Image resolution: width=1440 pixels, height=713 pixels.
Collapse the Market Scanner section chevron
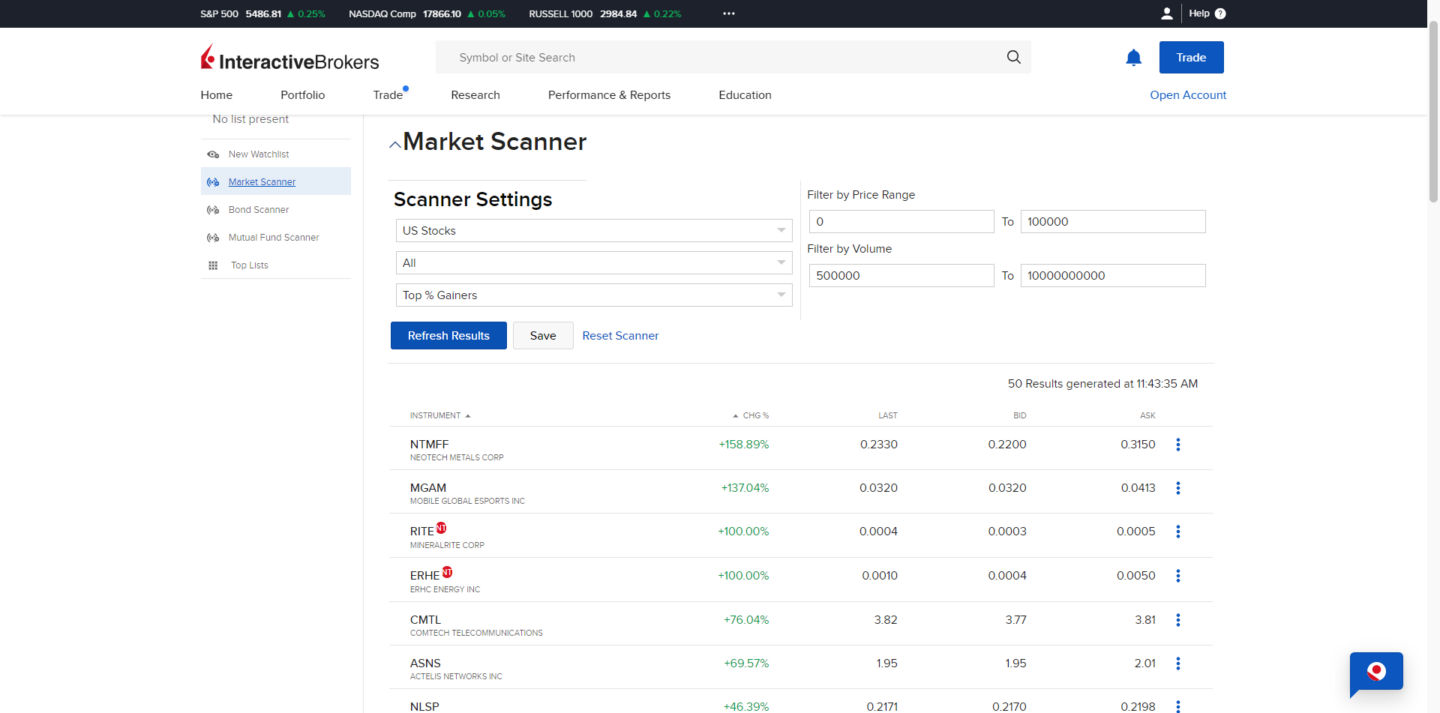[395, 145]
